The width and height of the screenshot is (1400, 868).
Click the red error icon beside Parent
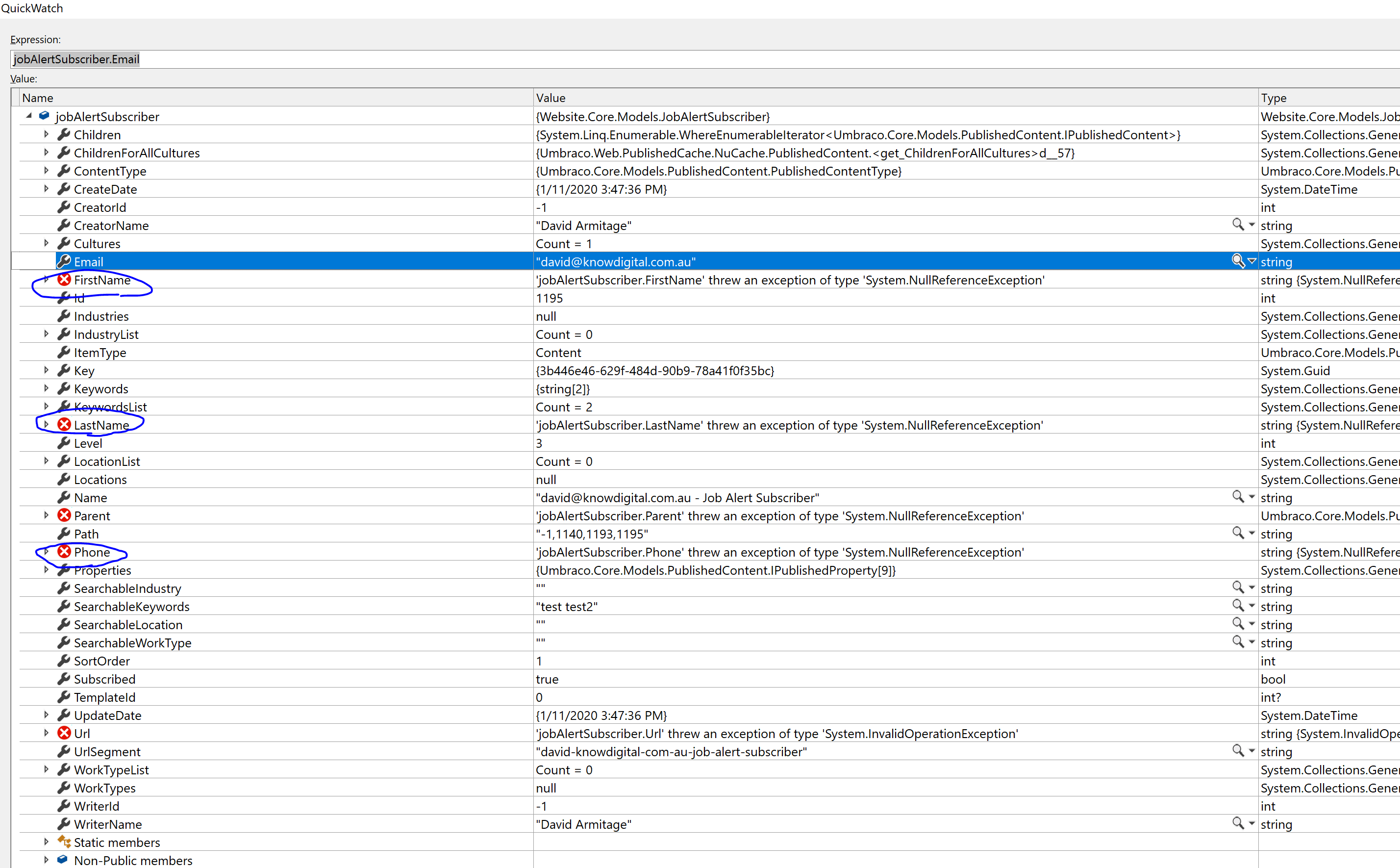click(64, 515)
